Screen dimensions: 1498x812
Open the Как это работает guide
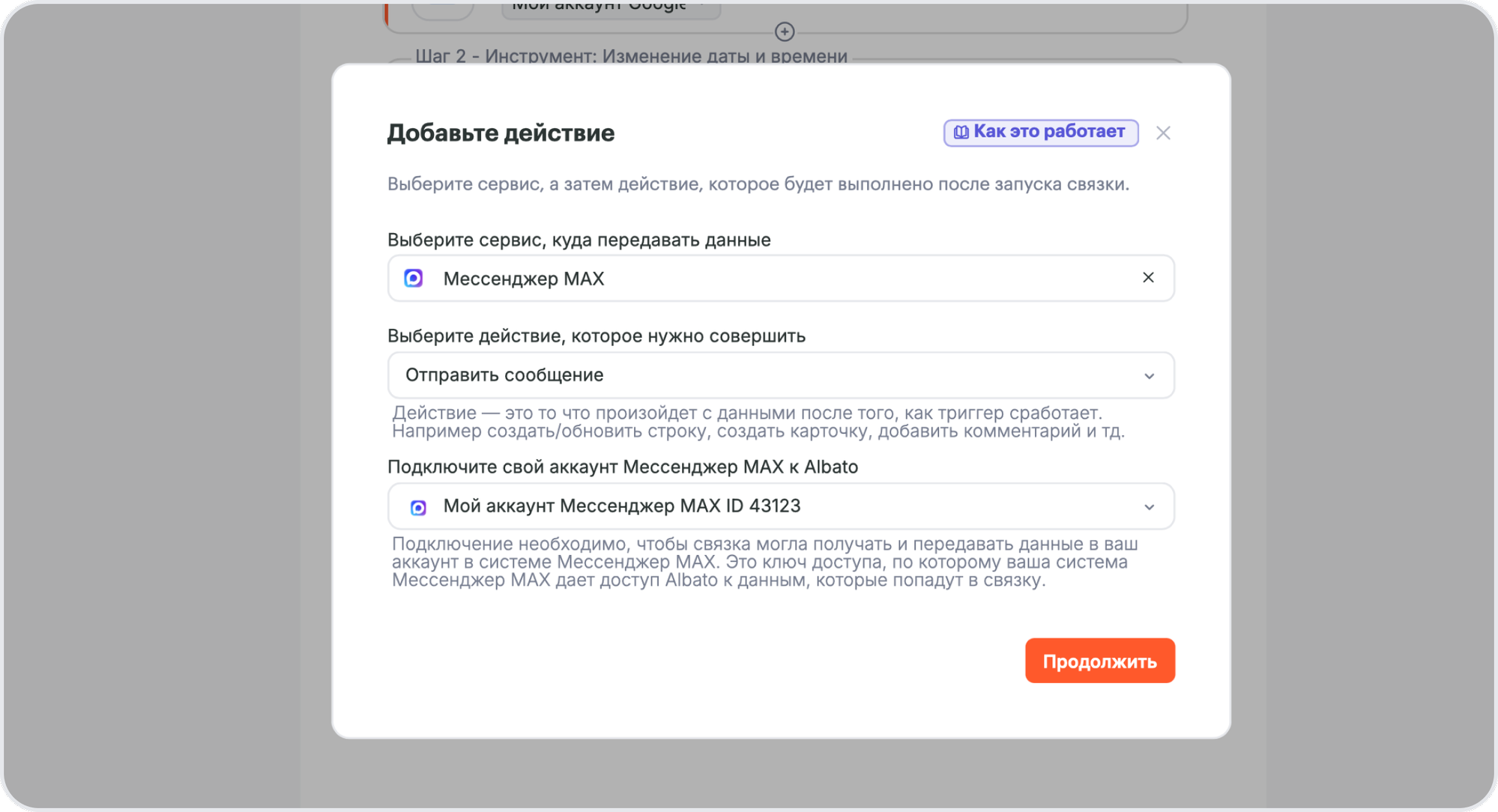click(1042, 131)
